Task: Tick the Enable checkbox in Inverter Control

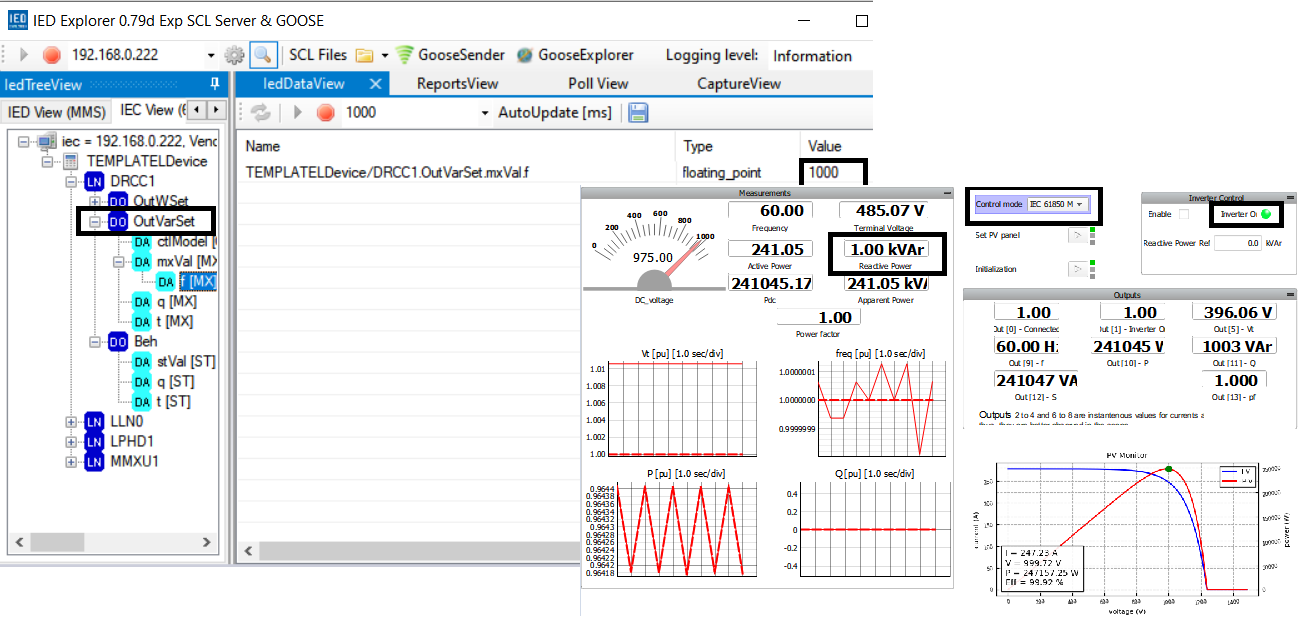Action: pos(1184,214)
